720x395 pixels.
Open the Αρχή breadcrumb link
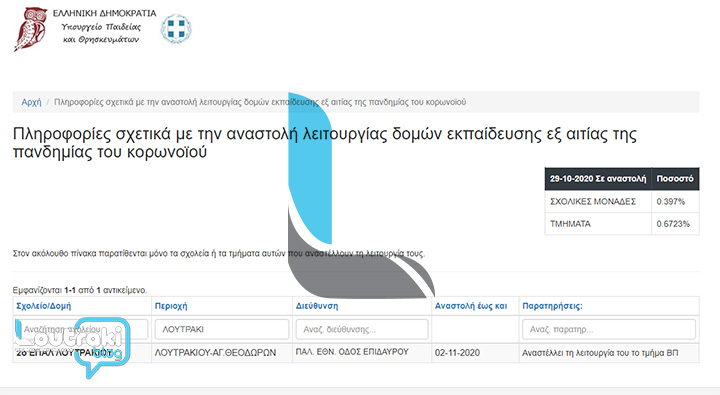tap(31, 102)
